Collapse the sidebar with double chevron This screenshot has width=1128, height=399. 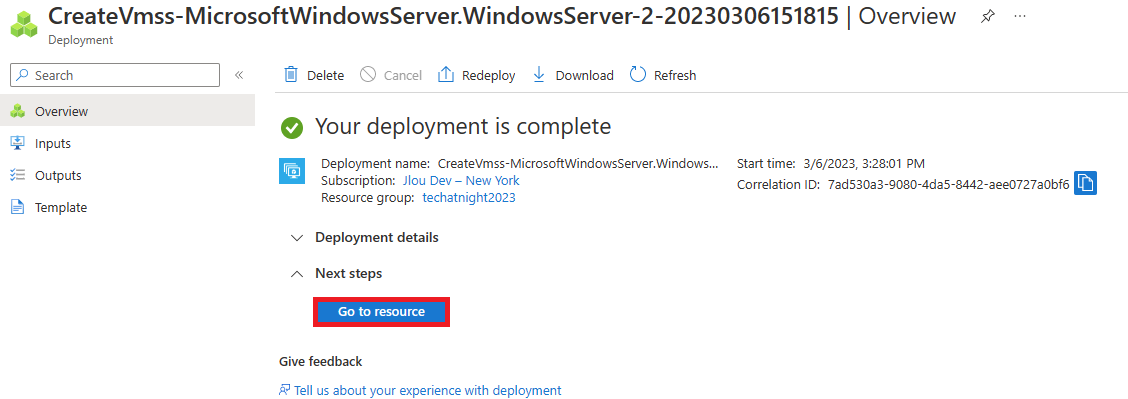click(240, 75)
